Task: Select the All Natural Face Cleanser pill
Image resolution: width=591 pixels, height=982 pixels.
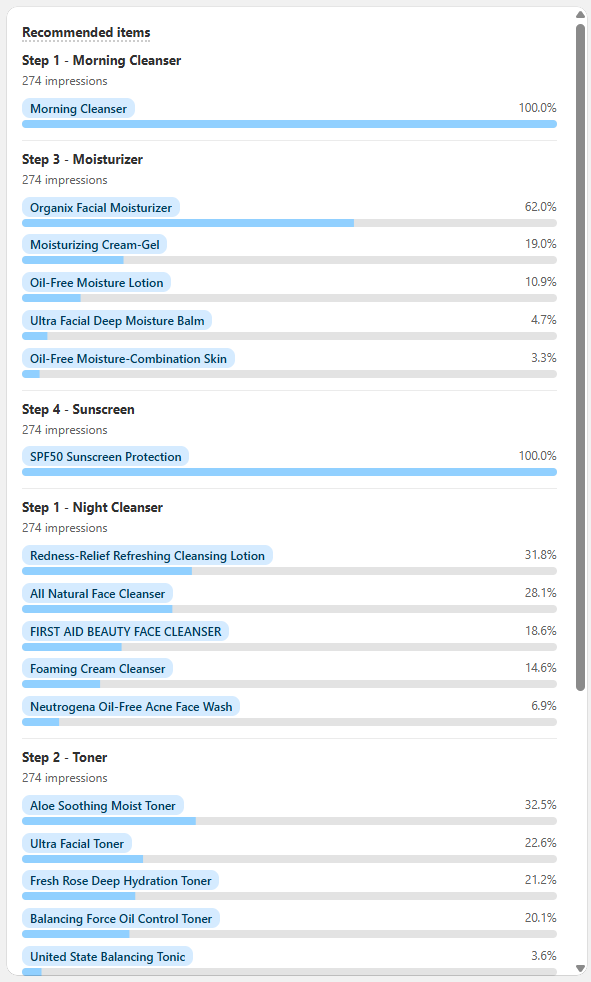Action: point(97,593)
